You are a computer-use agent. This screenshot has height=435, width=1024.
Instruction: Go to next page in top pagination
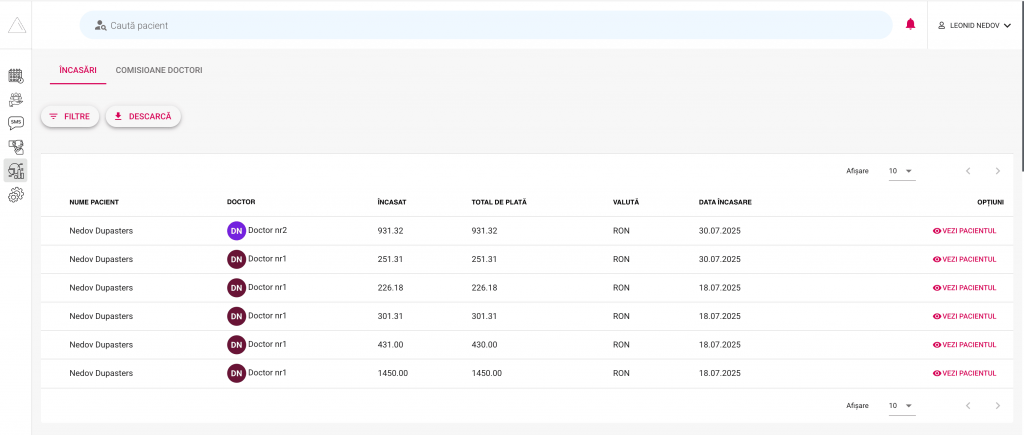(x=997, y=171)
